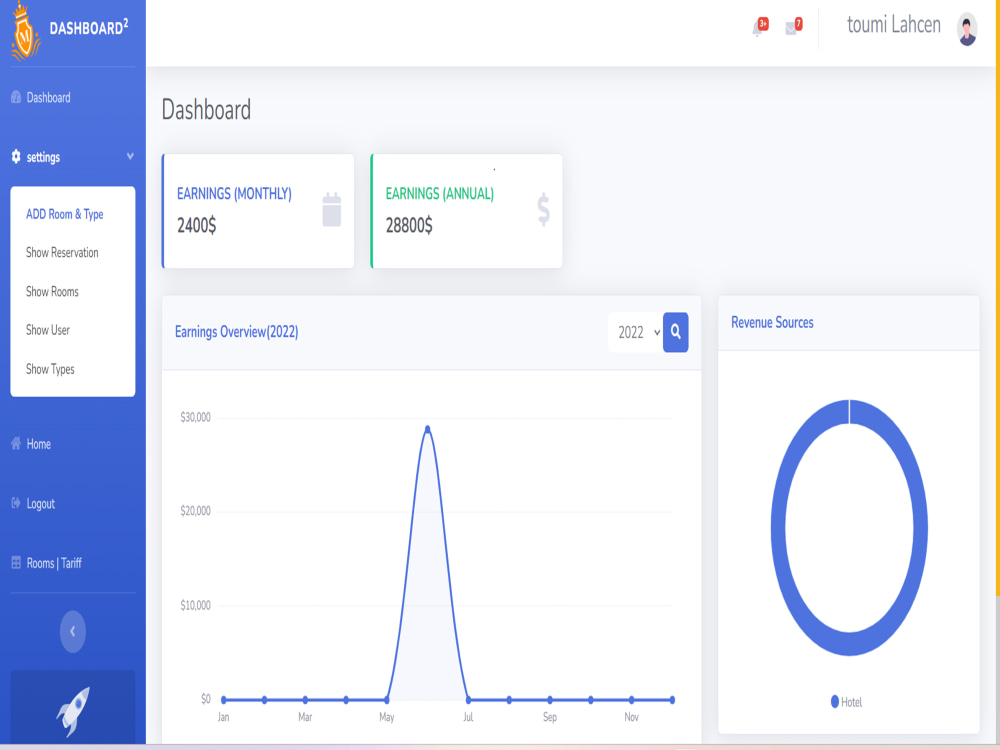The height and width of the screenshot is (750, 1000).
Task: Click the Jul data point on chart
Action: 468,700
